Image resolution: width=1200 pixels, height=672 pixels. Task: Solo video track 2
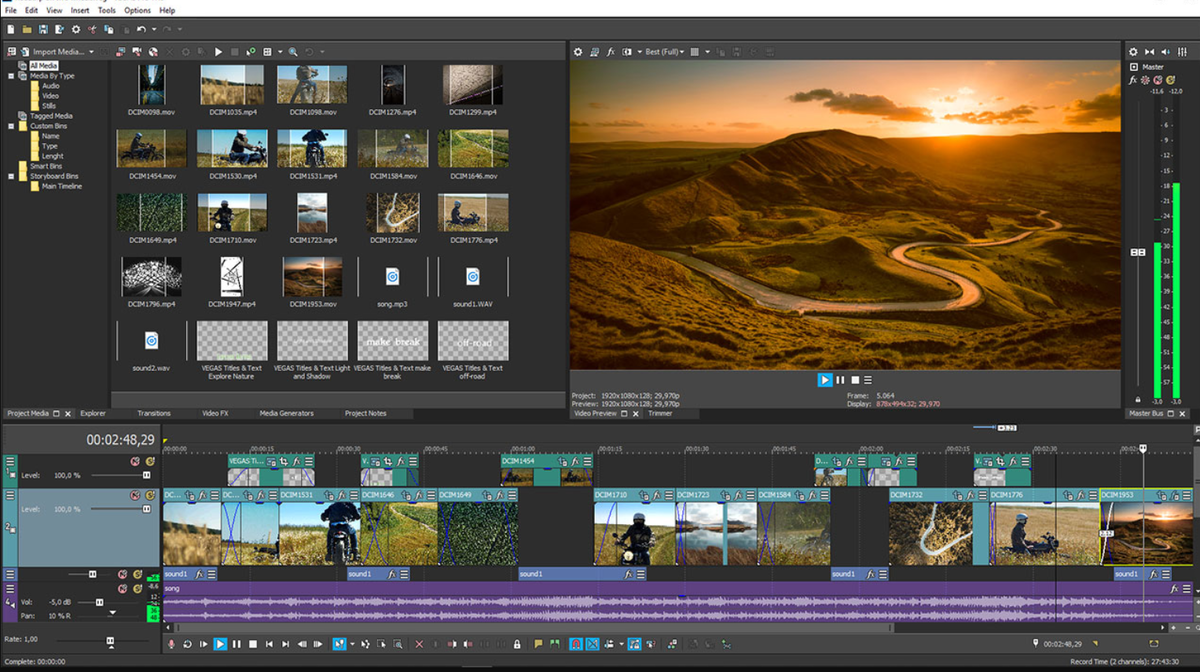click(x=150, y=496)
